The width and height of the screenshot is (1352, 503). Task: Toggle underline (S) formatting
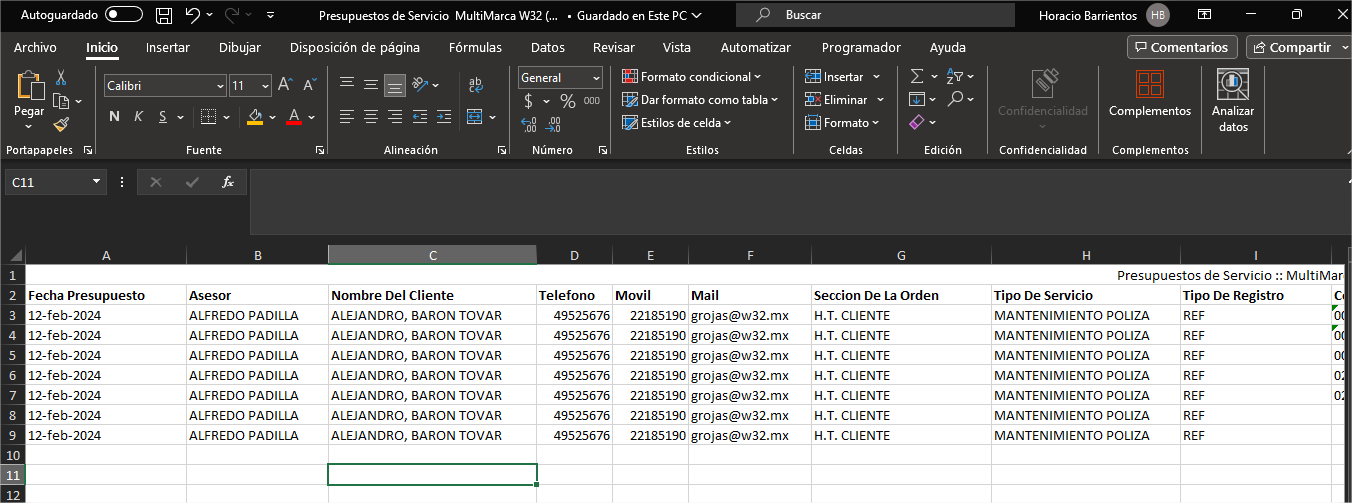point(162,116)
